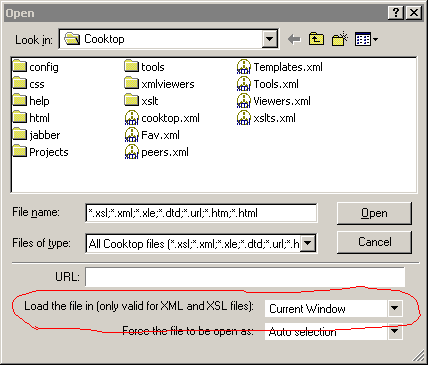Select the Viewers.xml file icon

244,101
